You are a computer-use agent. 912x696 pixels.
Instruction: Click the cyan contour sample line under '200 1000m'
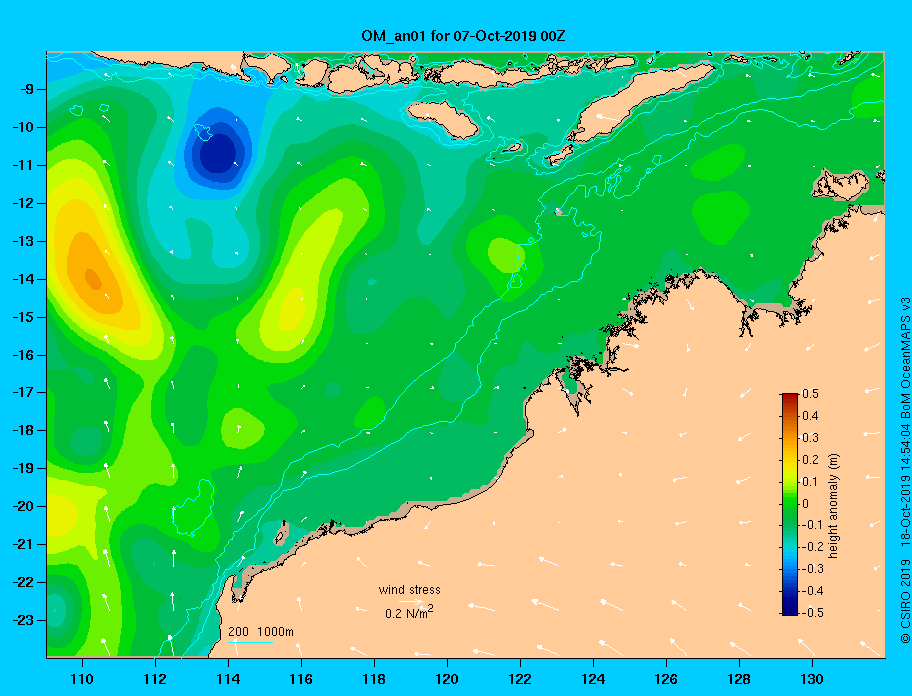tap(251, 642)
